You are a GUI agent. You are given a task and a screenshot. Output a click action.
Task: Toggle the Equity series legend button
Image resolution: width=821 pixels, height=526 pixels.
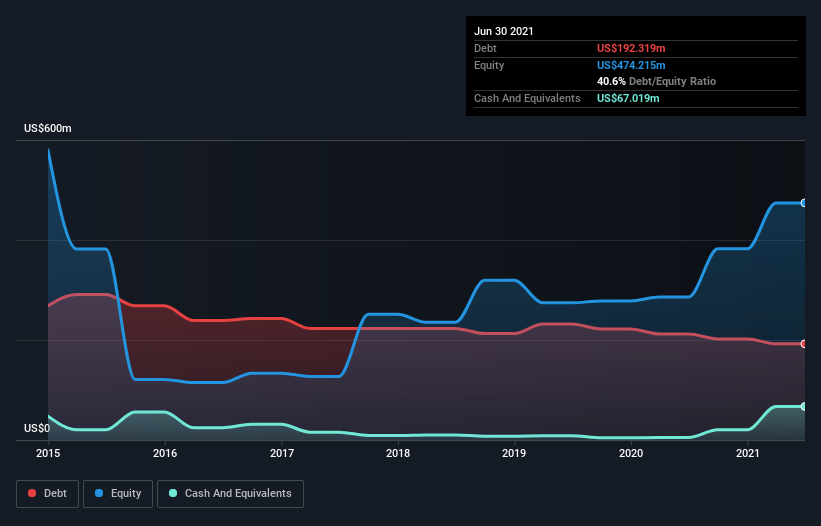[x=118, y=494]
